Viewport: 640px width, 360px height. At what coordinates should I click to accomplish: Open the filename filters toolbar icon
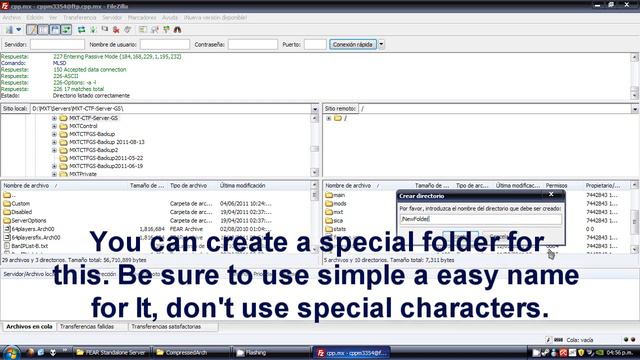point(142,29)
